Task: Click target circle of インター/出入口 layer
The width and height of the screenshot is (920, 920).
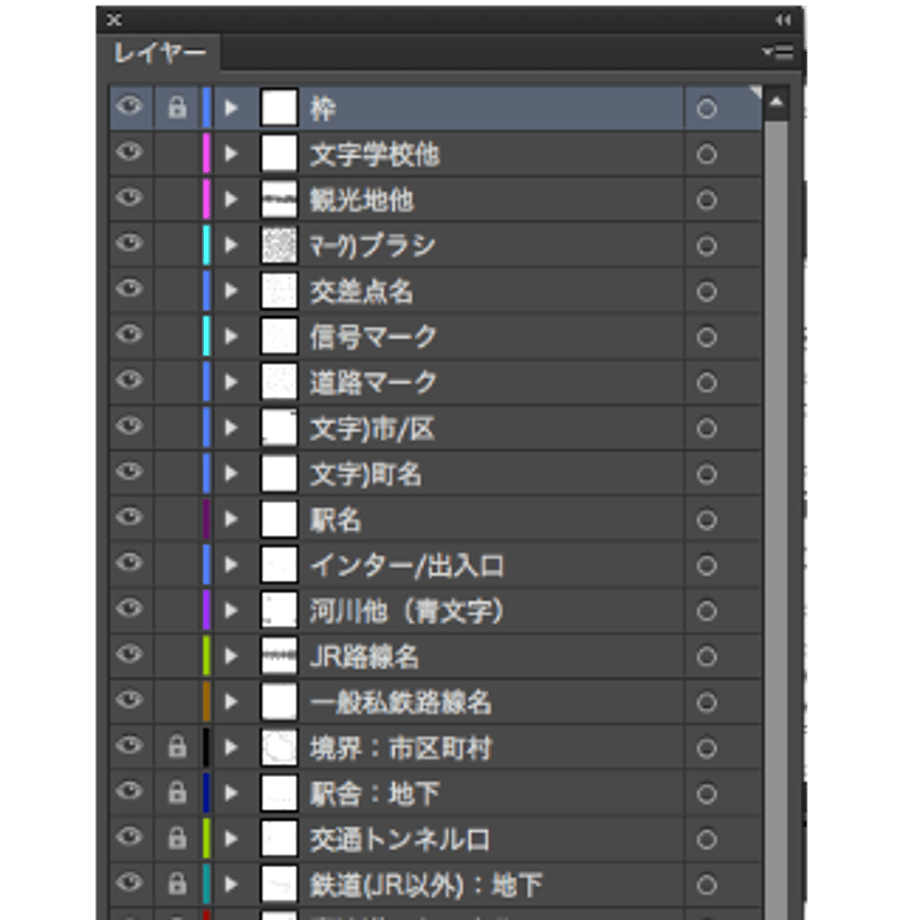Action: (706, 566)
